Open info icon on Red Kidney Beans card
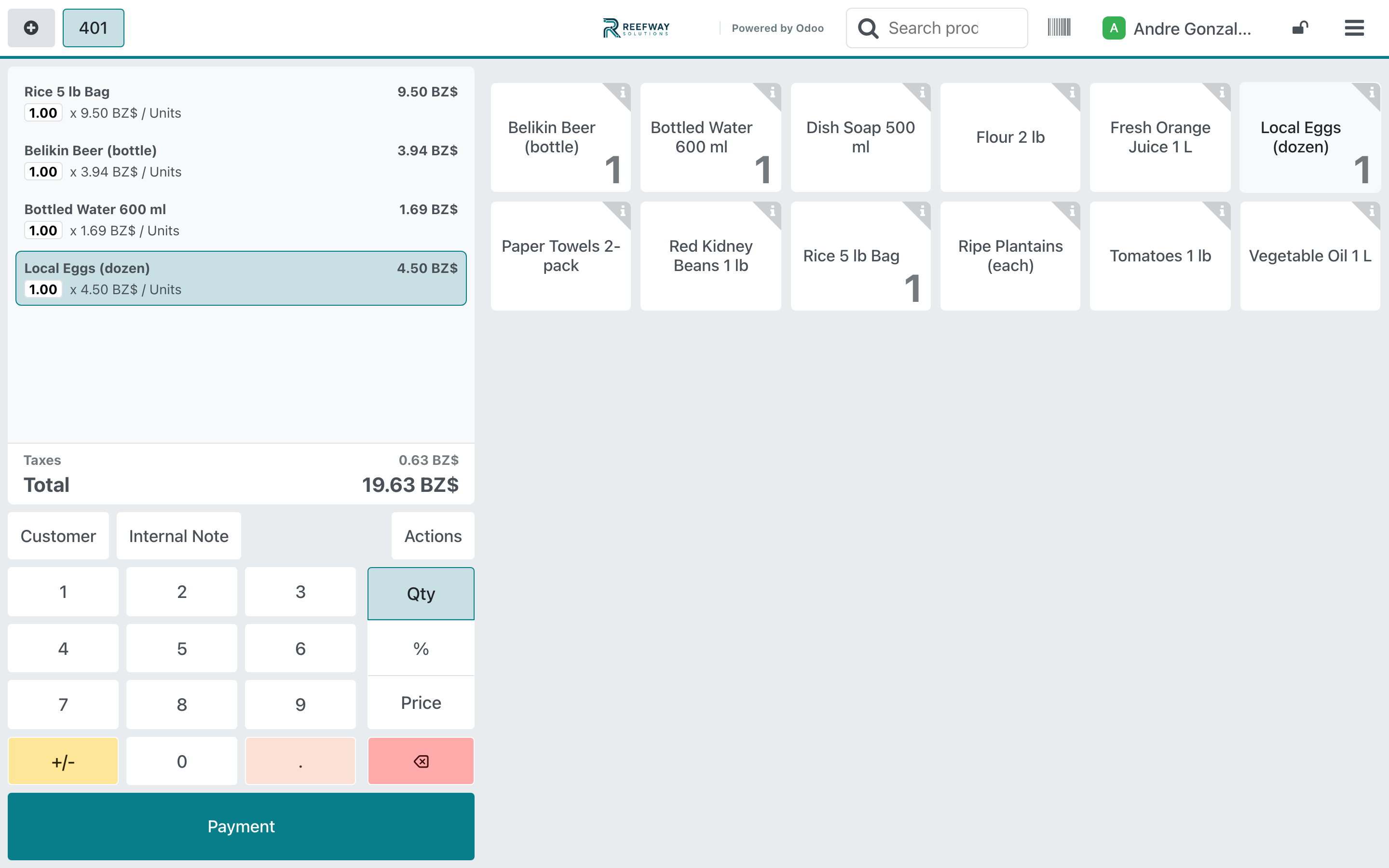This screenshot has width=1389, height=868. (772, 211)
